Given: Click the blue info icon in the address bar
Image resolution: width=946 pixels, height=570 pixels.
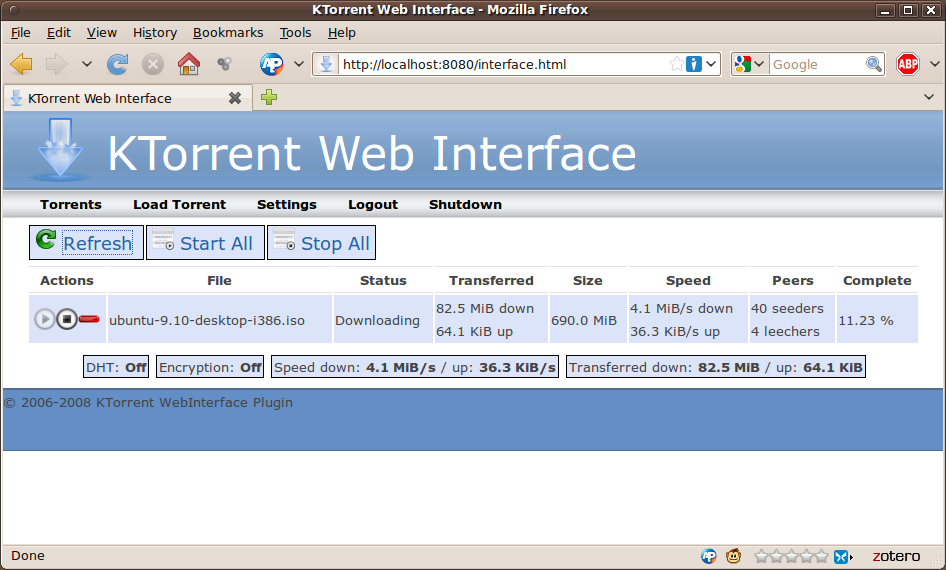Looking at the screenshot, I should (x=694, y=64).
